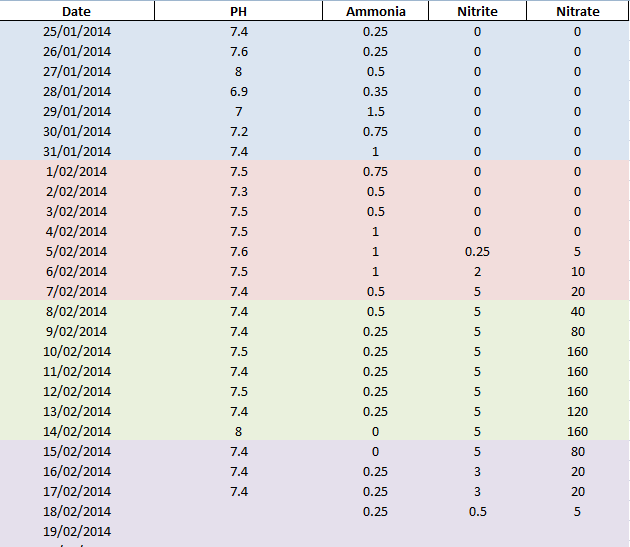630x547 pixels.
Task: Click the date cell 19/02/2014
Action: [x=77, y=531]
